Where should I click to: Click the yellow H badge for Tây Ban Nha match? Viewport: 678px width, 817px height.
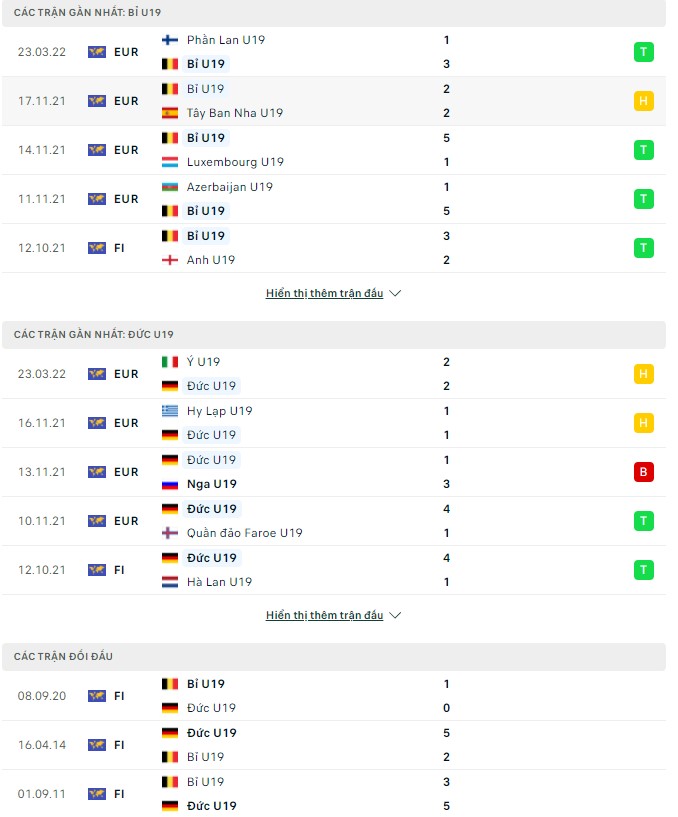644,101
